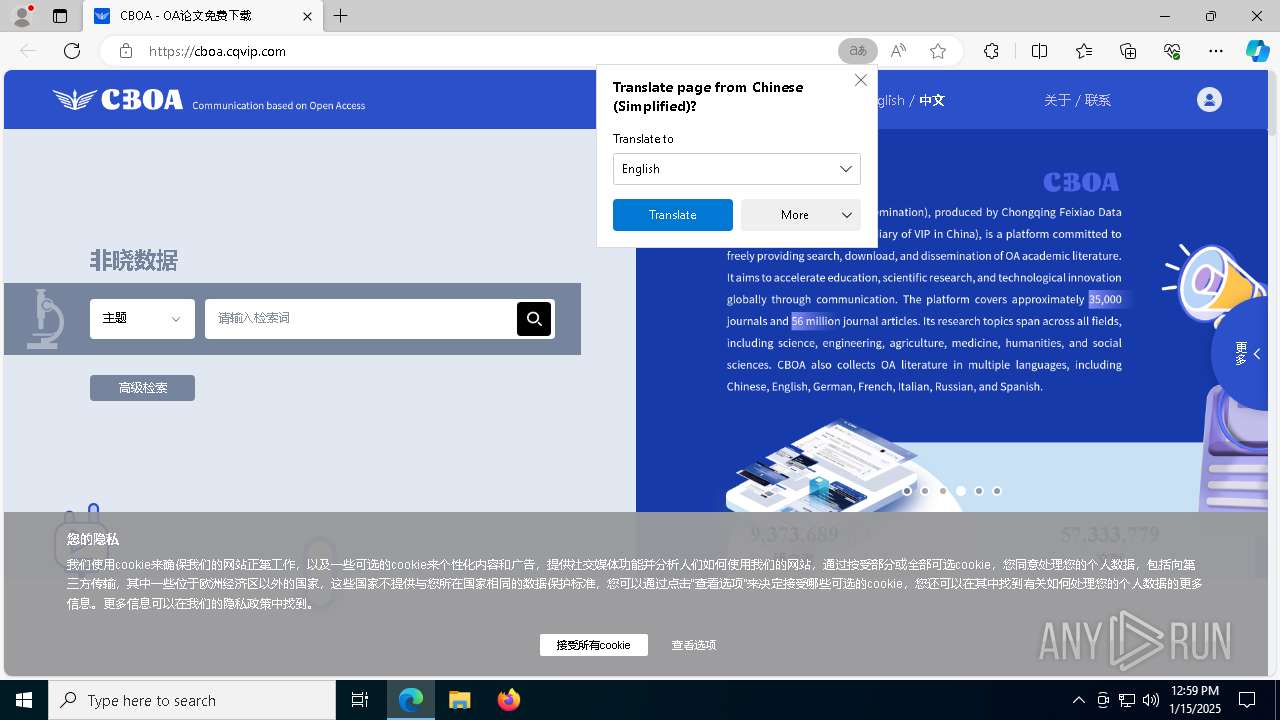Open the user account avatar

tap(1209, 99)
